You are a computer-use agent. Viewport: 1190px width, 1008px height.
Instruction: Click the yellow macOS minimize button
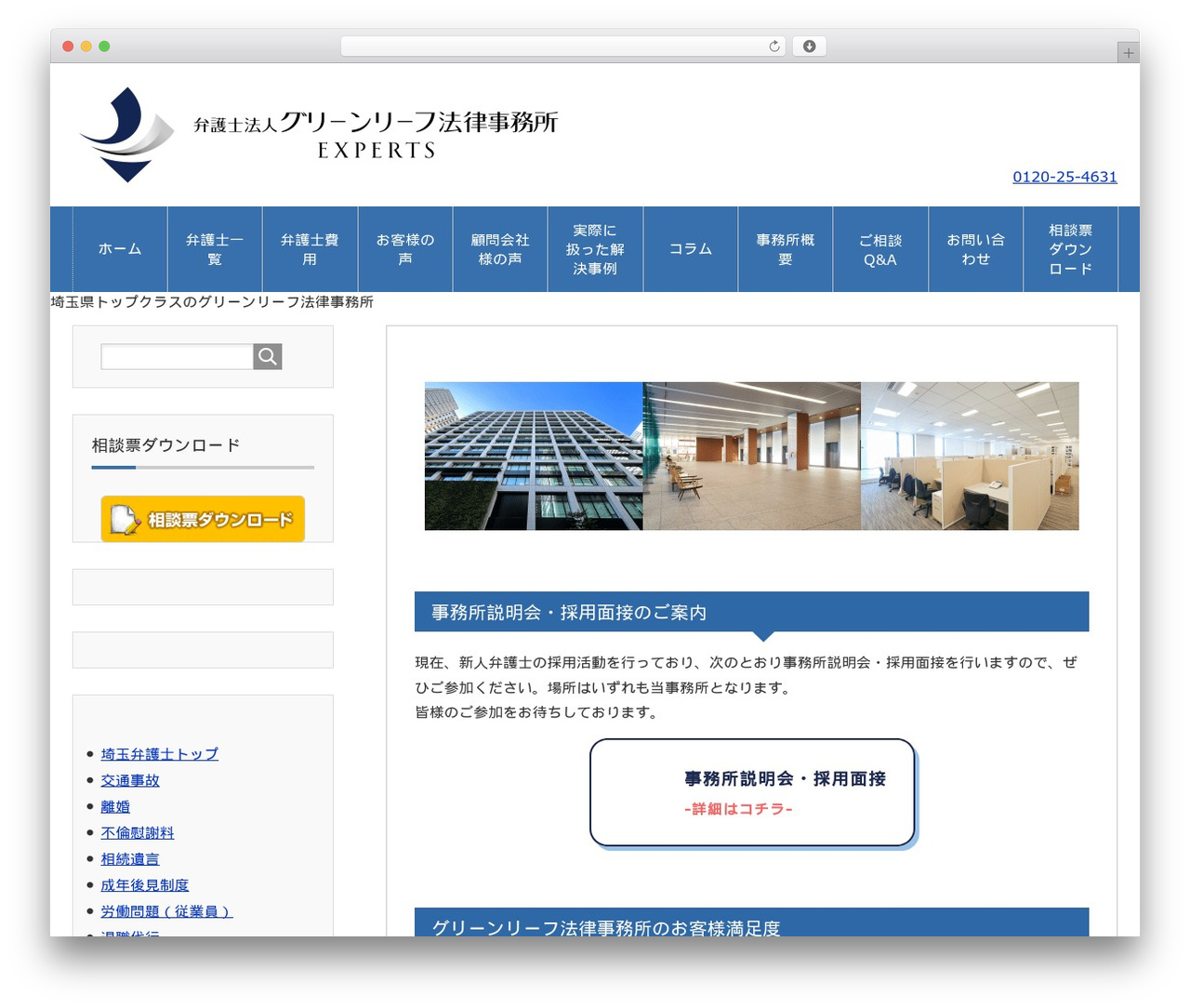coord(86,46)
